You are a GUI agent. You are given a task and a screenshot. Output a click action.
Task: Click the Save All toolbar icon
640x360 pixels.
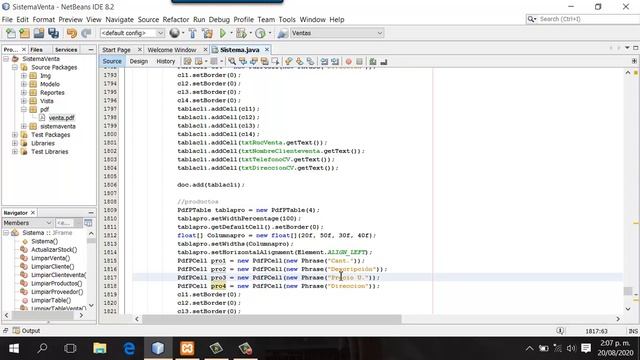pyautogui.click(x=53, y=33)
